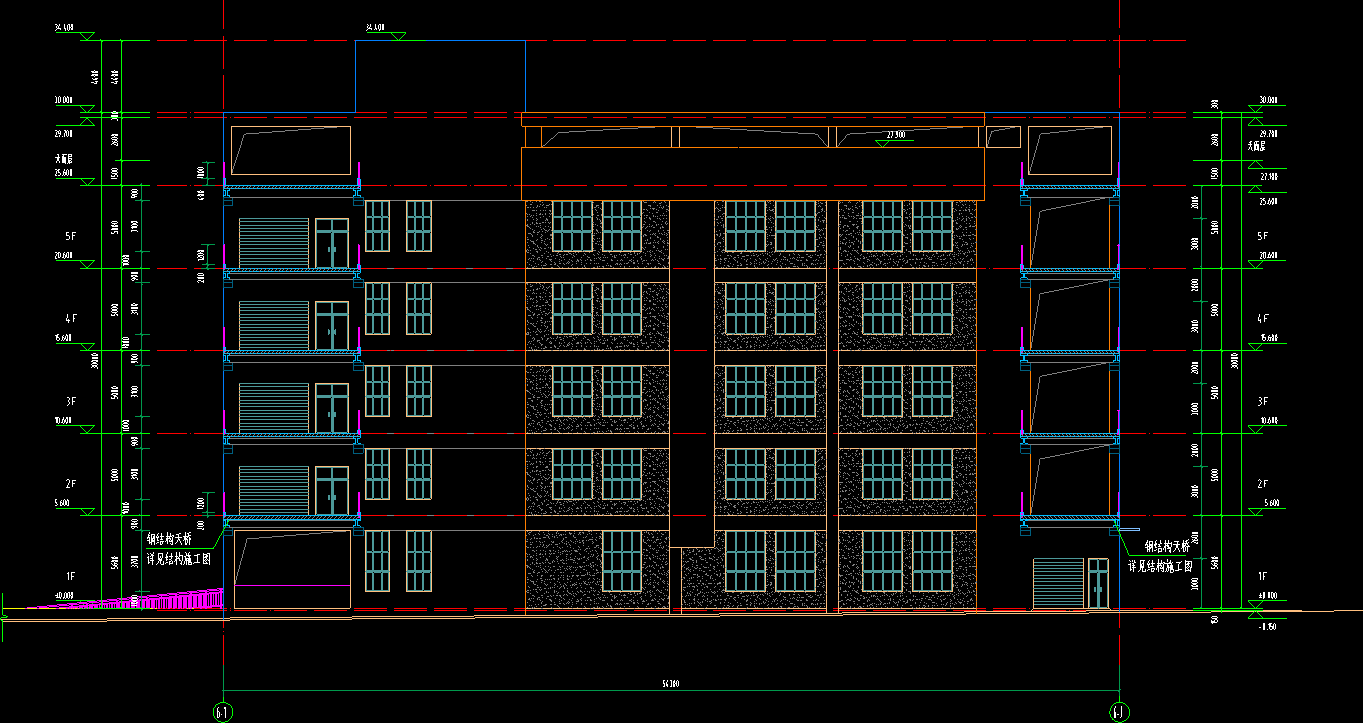Viewport: 1363px width, 723px height.
Task: Select the right grid axis bubble at bottom
Action: (x=1119, y=712)
